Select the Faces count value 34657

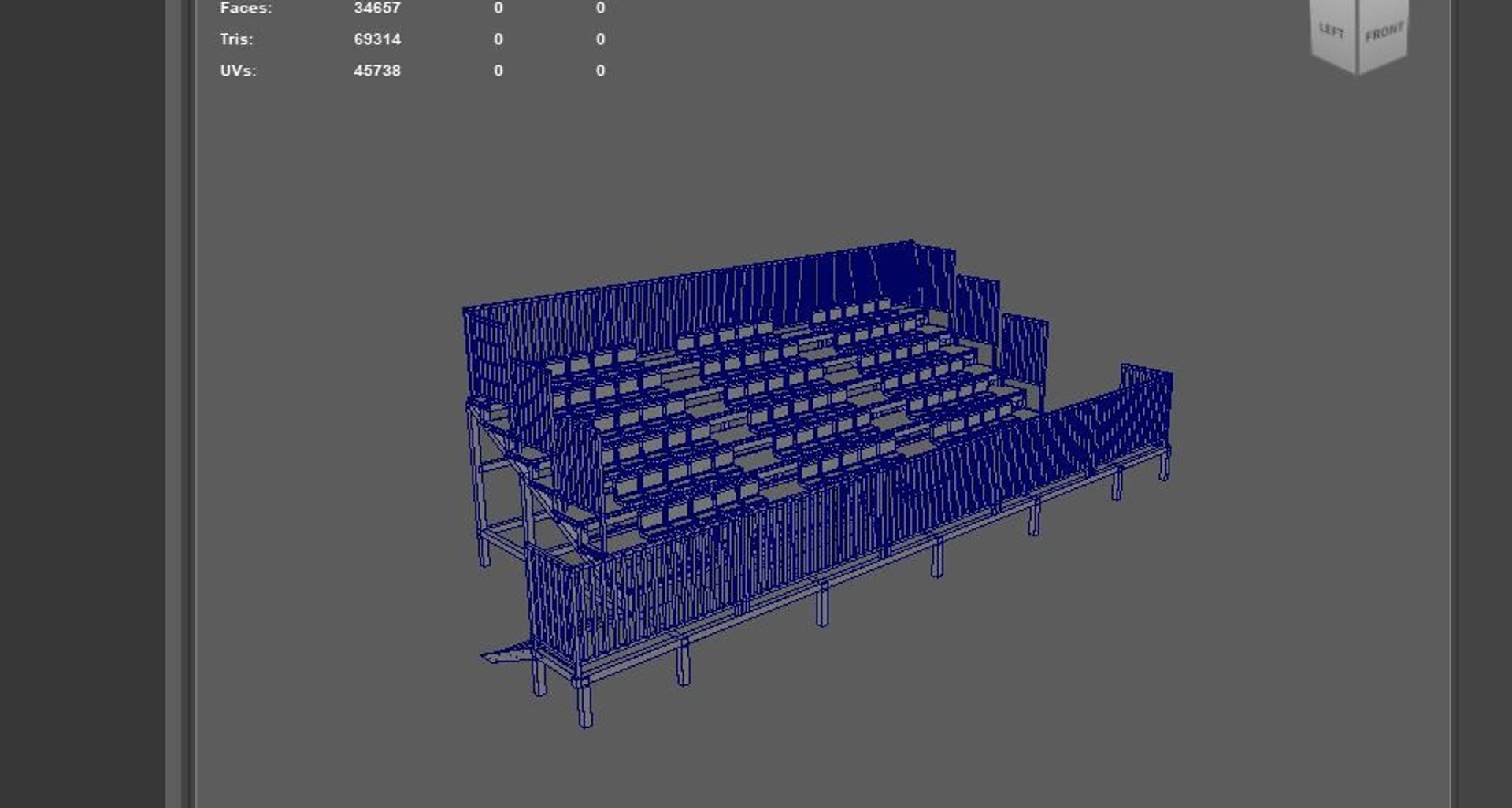(377, 9)
